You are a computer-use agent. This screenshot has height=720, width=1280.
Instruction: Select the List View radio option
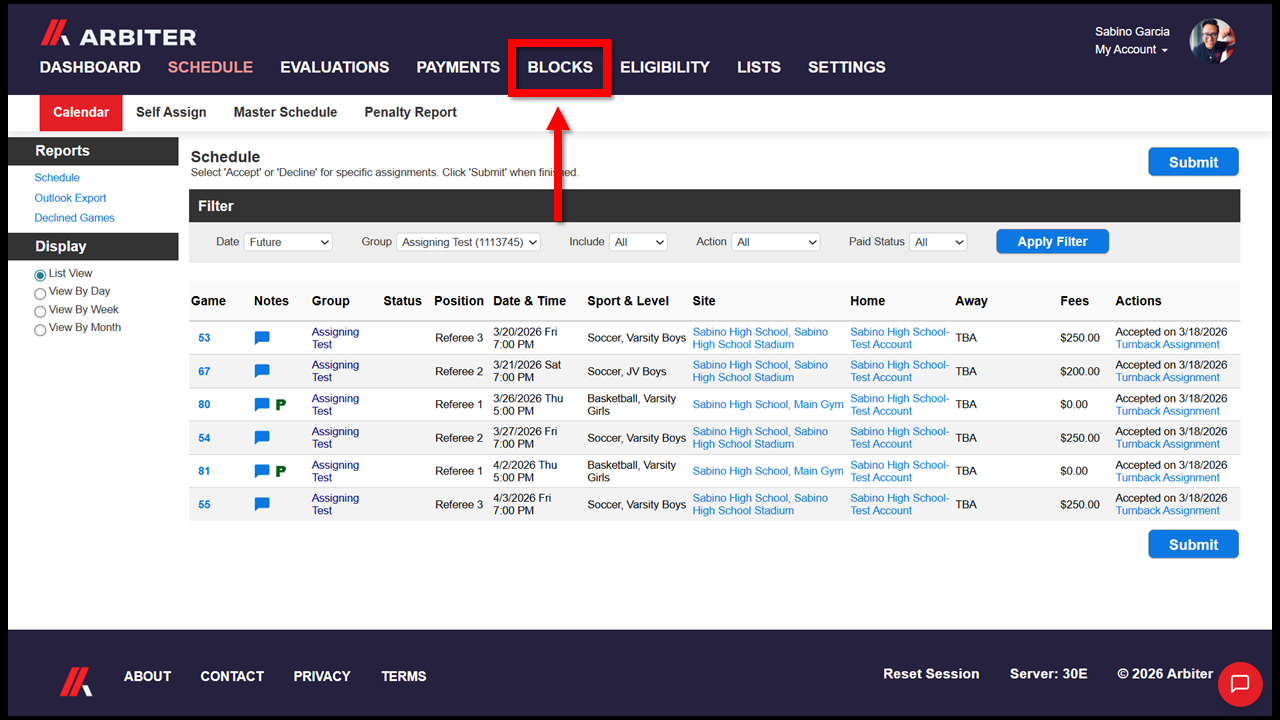click(40, 274)
